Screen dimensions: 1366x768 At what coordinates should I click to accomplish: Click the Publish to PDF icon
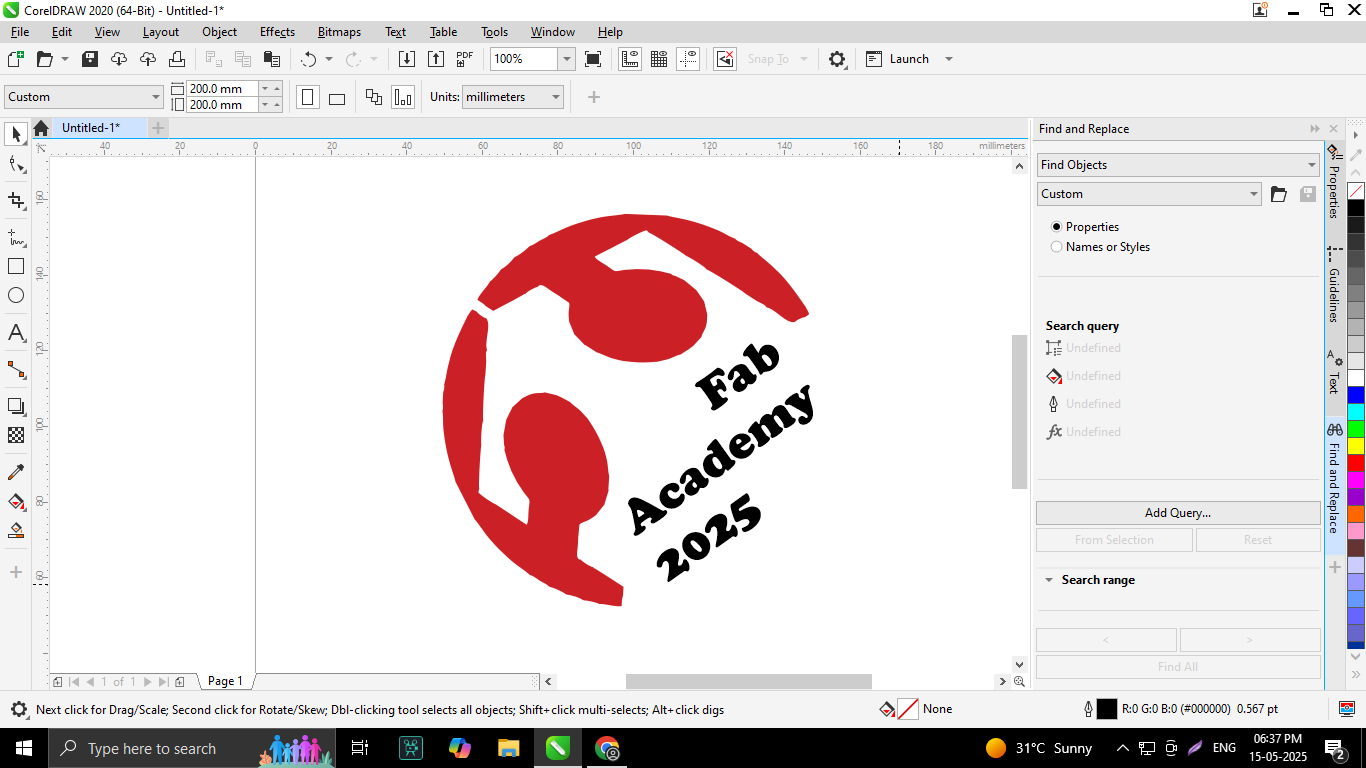coord(465,59)
